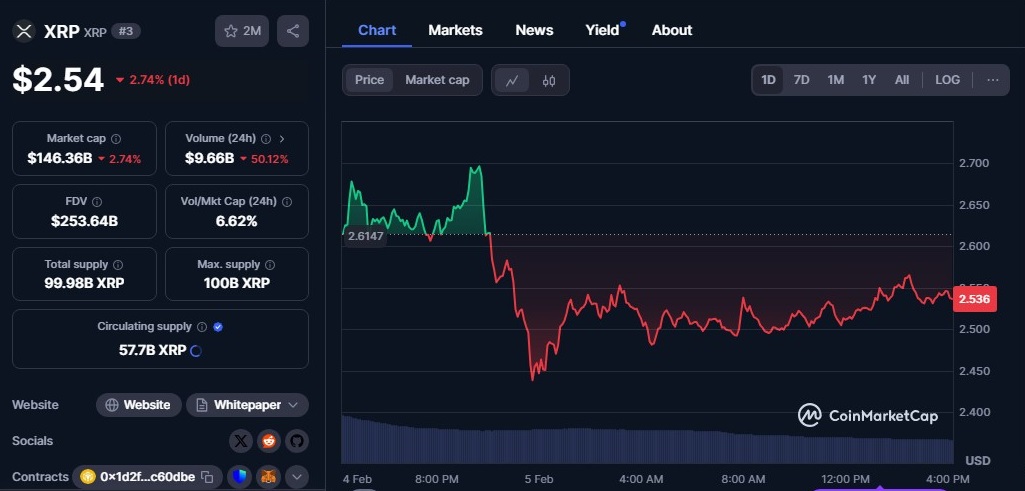The width and height of the screenshot is (1025, 491).
Task: Switch to line chart view
Action: point(512,80)
